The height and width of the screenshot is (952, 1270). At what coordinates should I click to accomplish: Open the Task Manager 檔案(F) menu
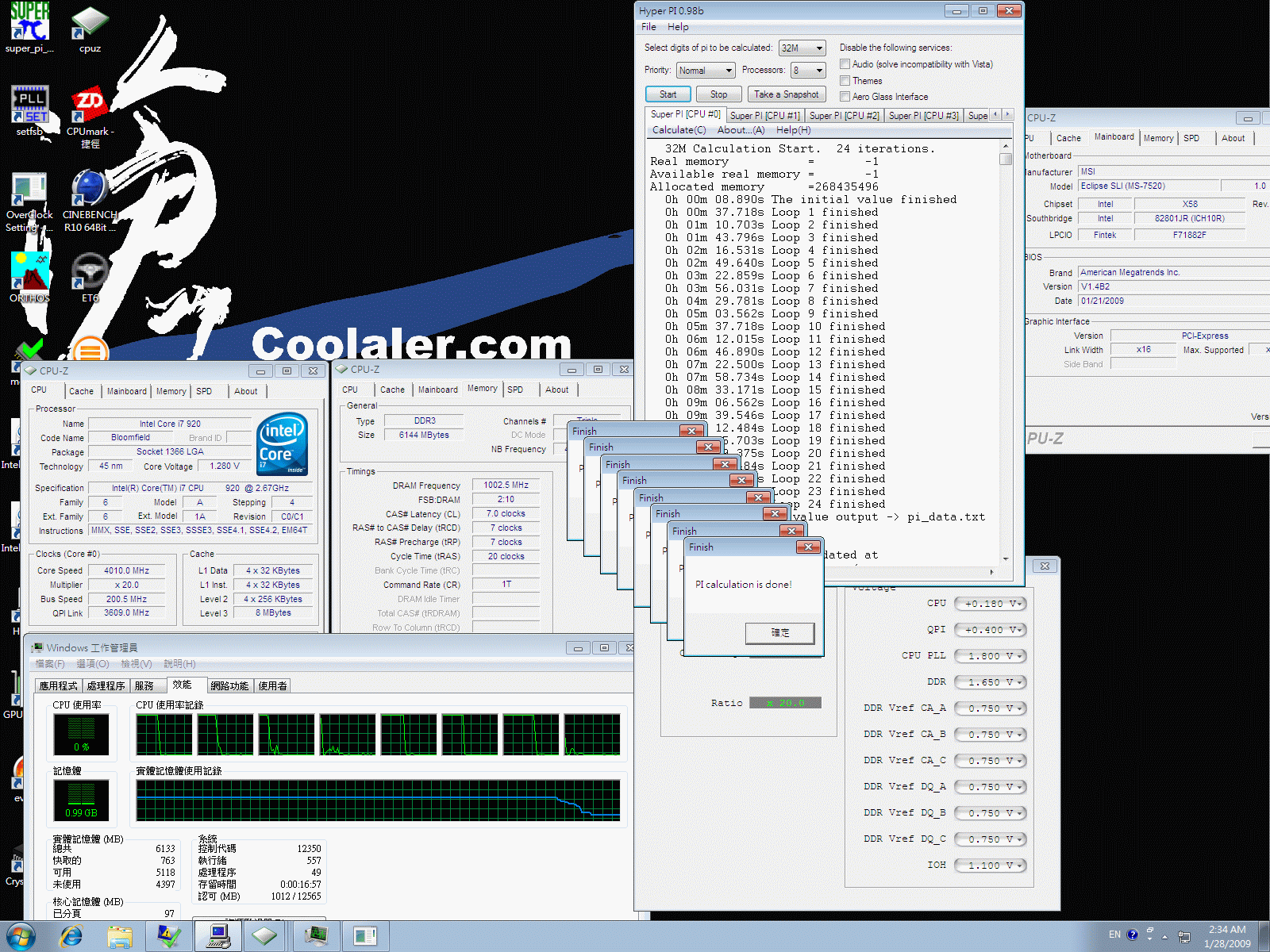[x=50, y=663]
